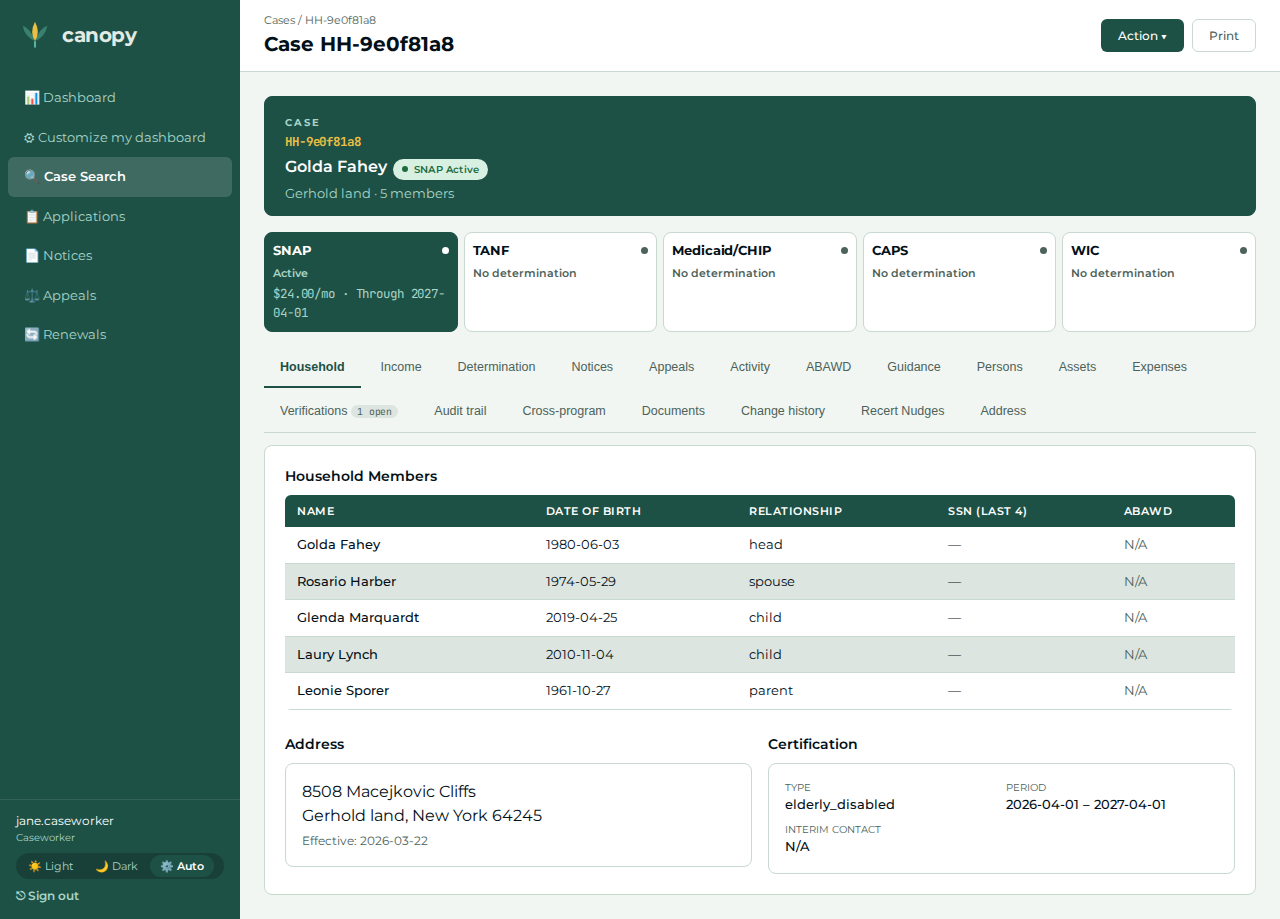Click birth date 1961-10-27
The width and height of the screenshot is (1280, 919).
click(x=578, y=691)
